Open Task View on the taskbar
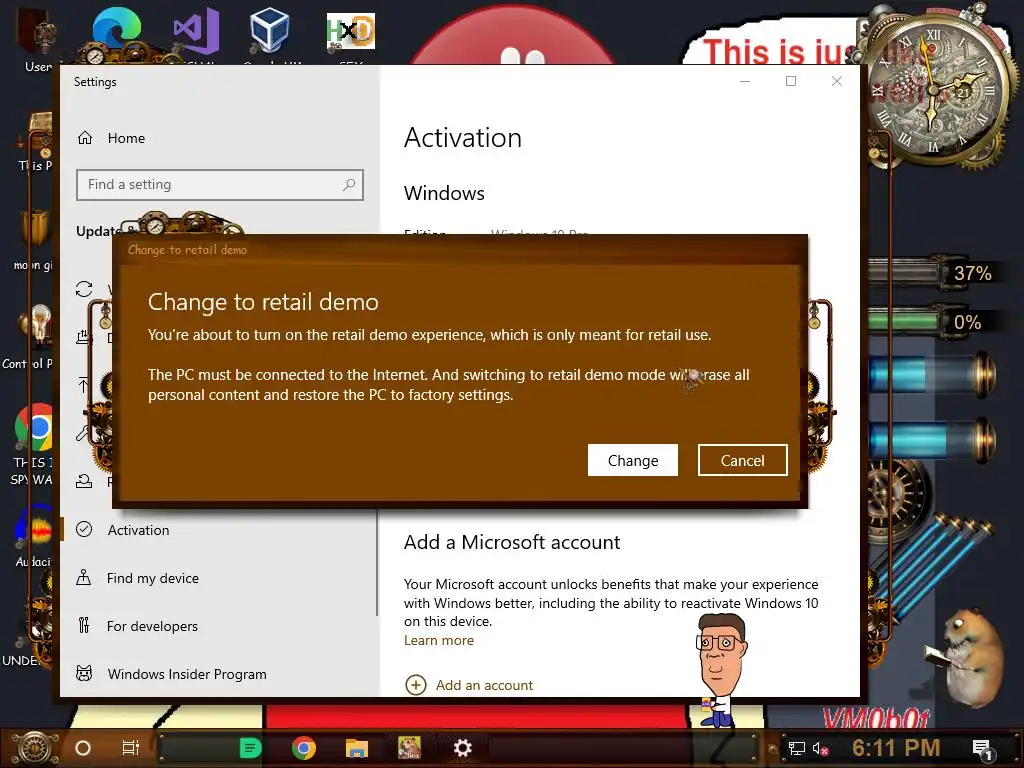1024x768 pixels. coord(131,748)
